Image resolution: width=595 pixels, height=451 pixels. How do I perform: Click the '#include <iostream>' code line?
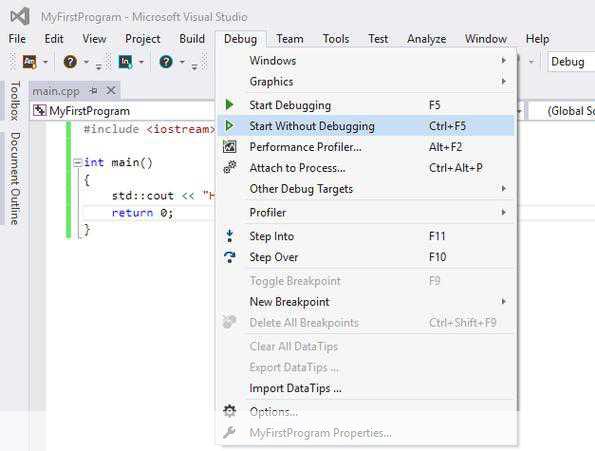(x=149, y=129)
